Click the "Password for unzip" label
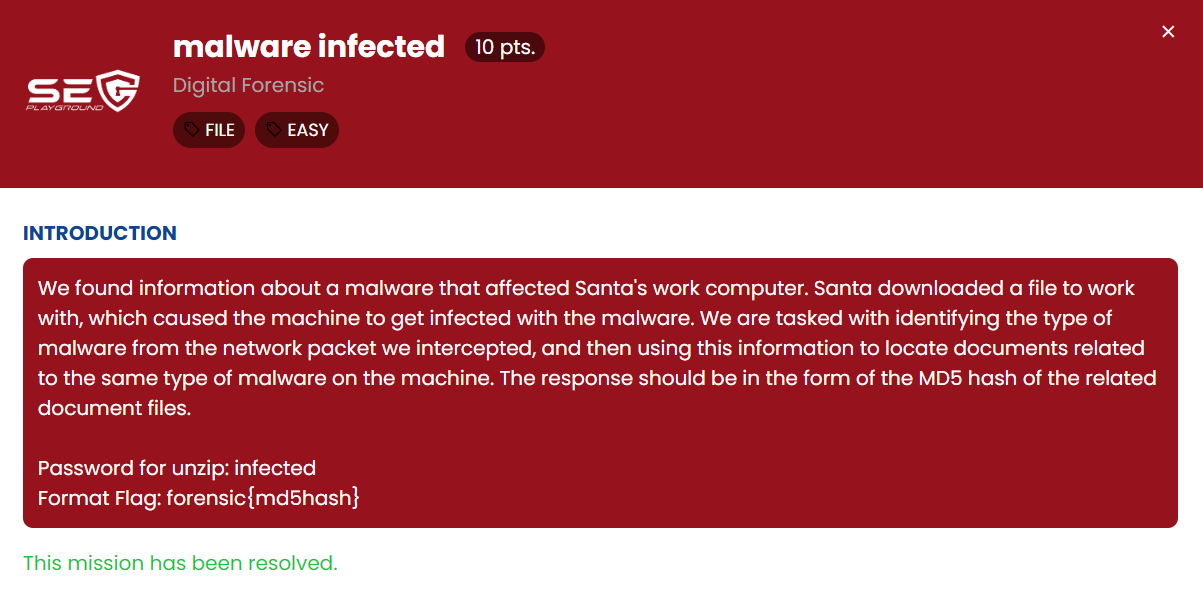The height and width of the screenshot is (600, 1203). pyautogui.click(x=133, y=468)
